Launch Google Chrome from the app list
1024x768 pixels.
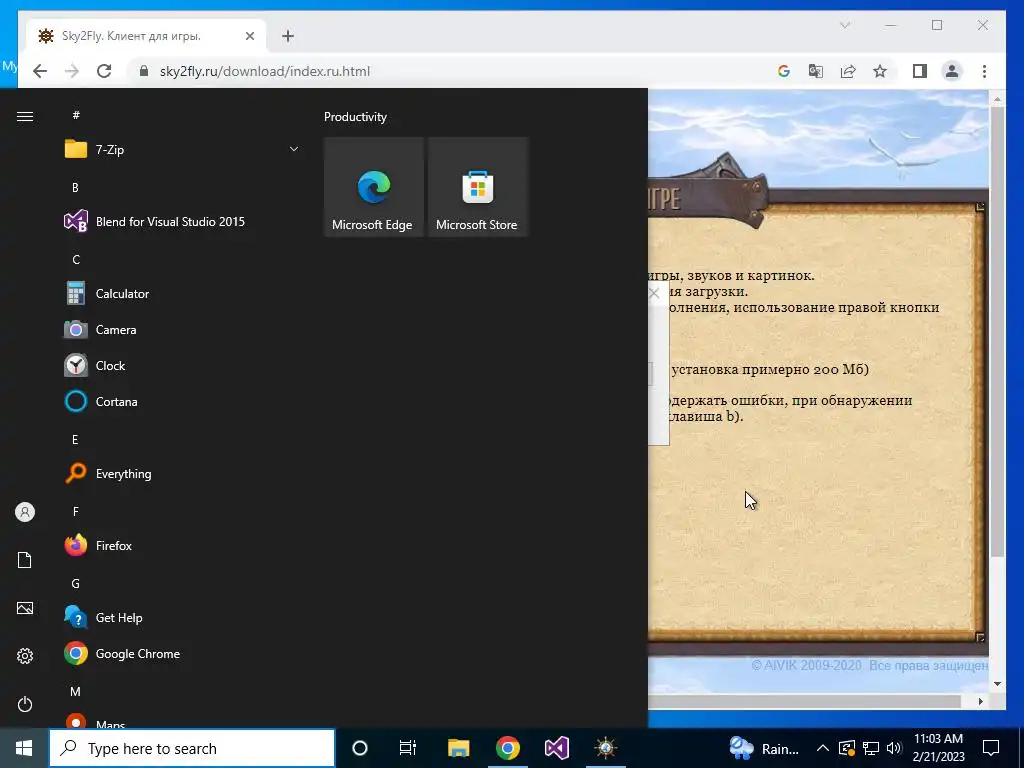182,654
